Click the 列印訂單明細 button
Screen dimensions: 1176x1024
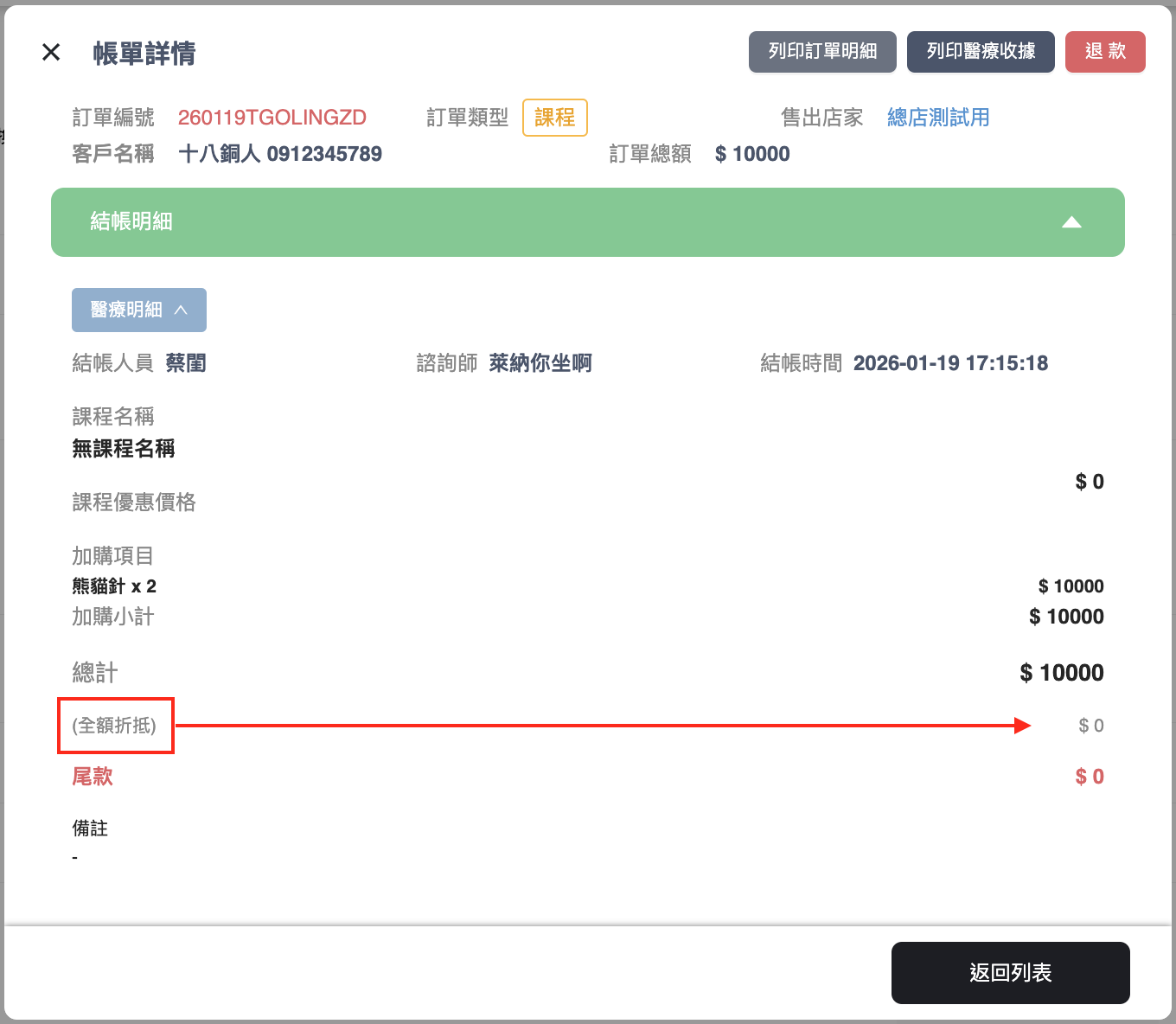point(821,52)
